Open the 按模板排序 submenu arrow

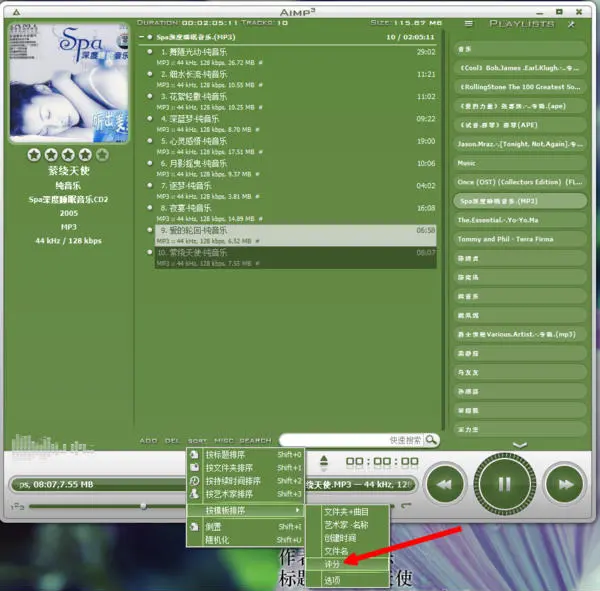point(297,510)
